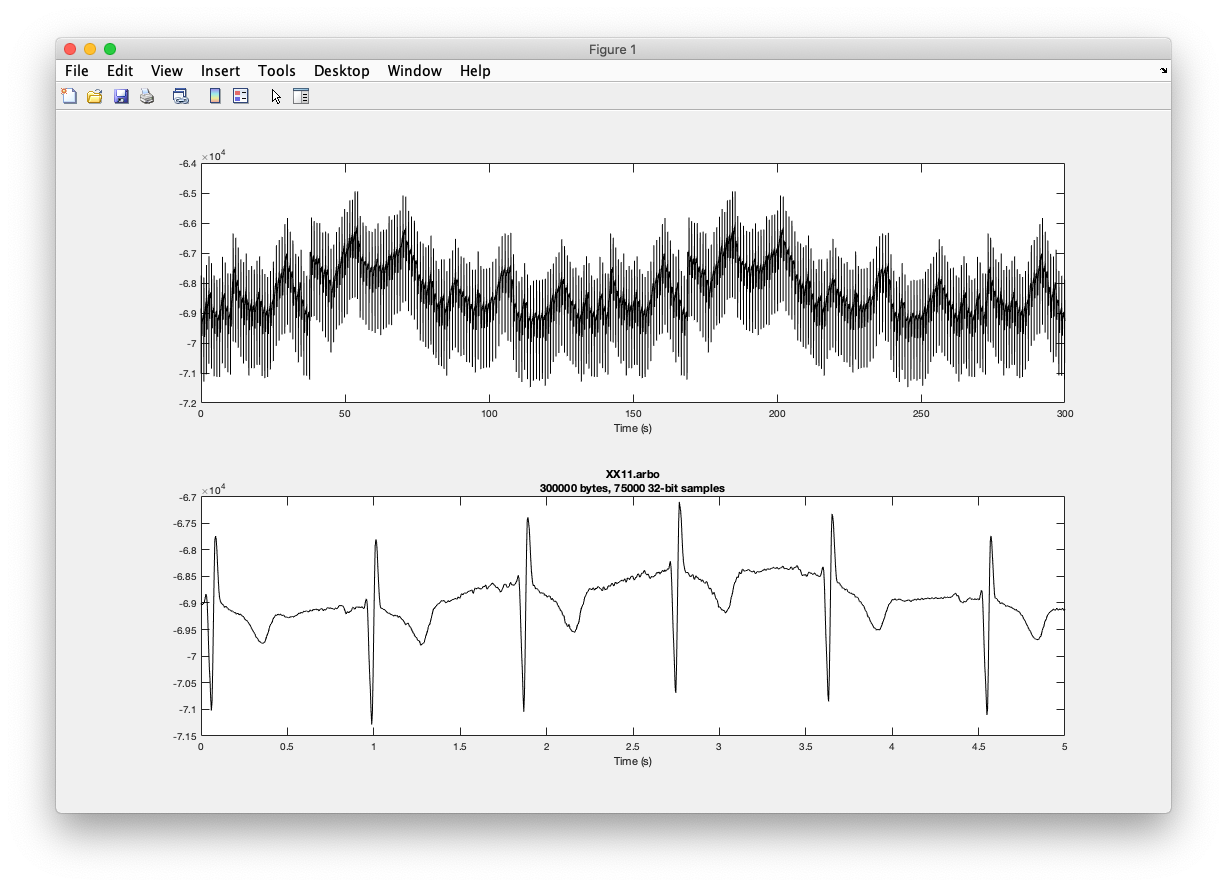Image resolution: width=1227 pixels, height=887 pixels.
Task: Open the Edit menu
Action: click(120, 71)
